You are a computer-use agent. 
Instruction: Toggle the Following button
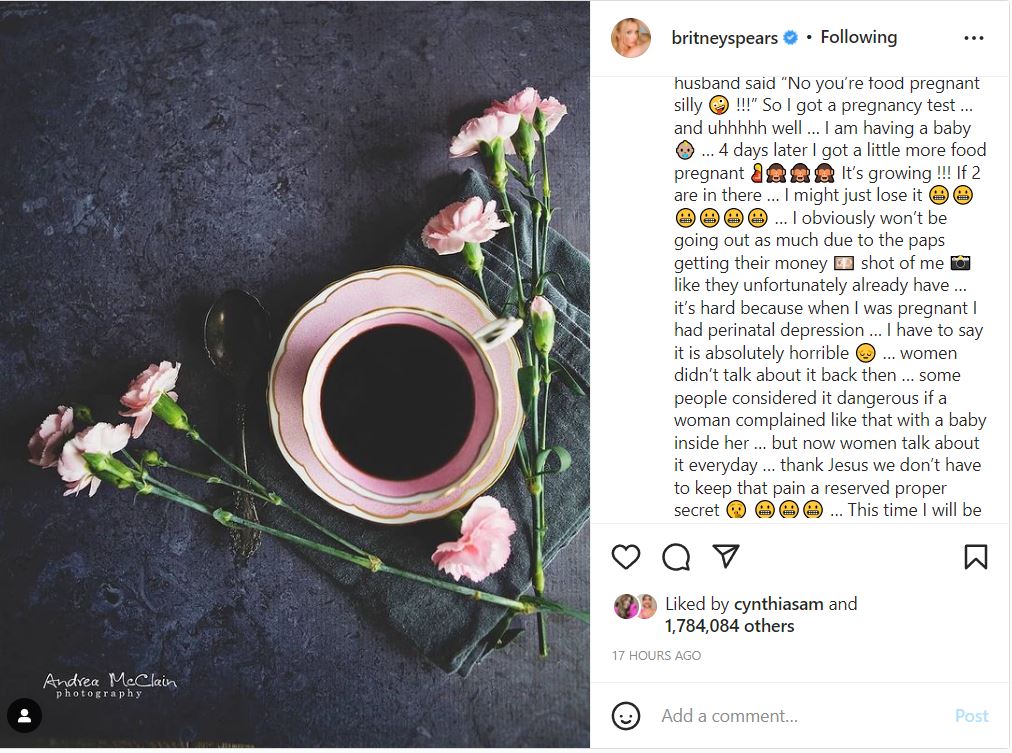tap(858, 38)
